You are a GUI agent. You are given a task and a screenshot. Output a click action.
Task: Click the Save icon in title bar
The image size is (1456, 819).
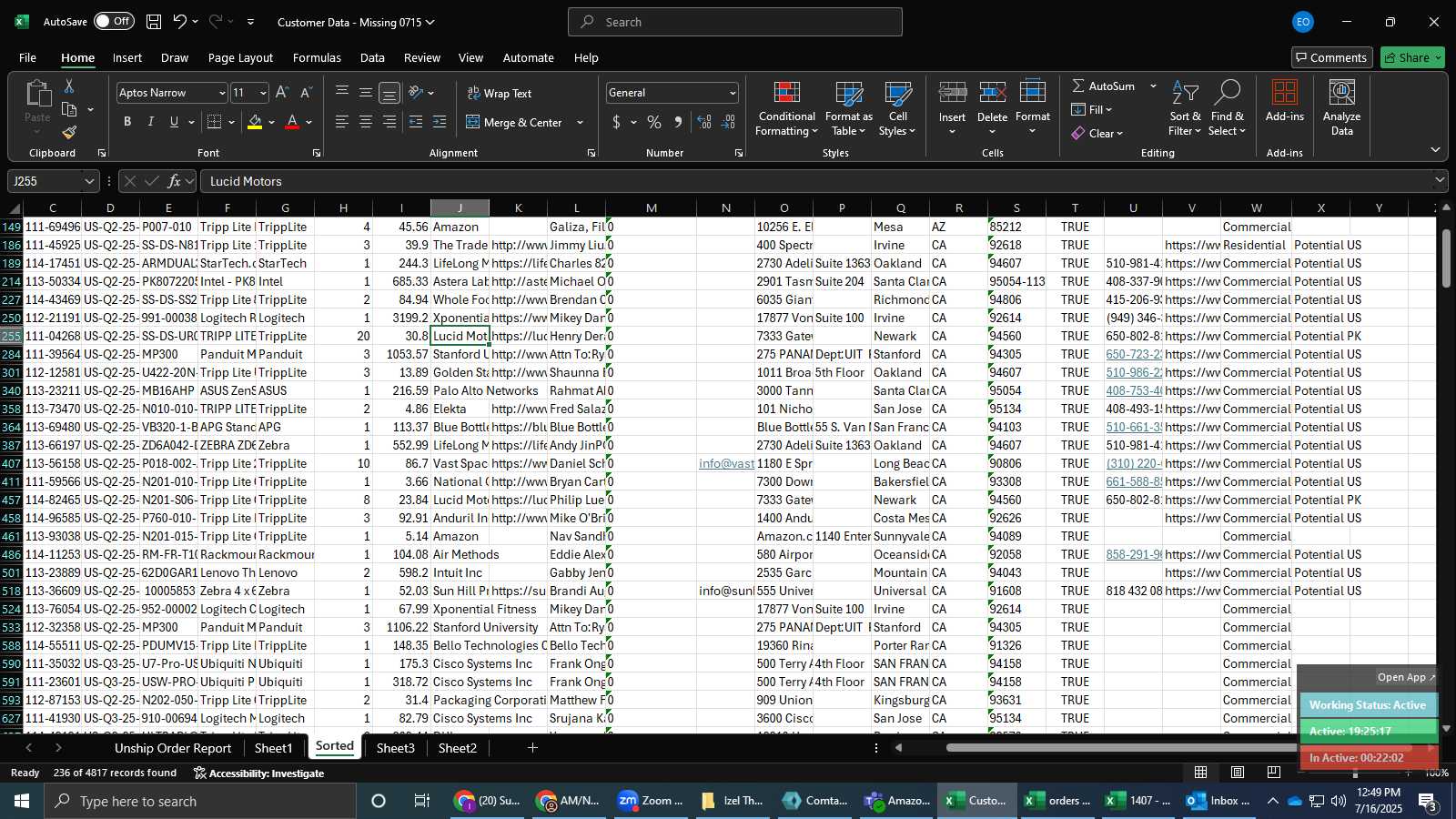pos(154,22)
